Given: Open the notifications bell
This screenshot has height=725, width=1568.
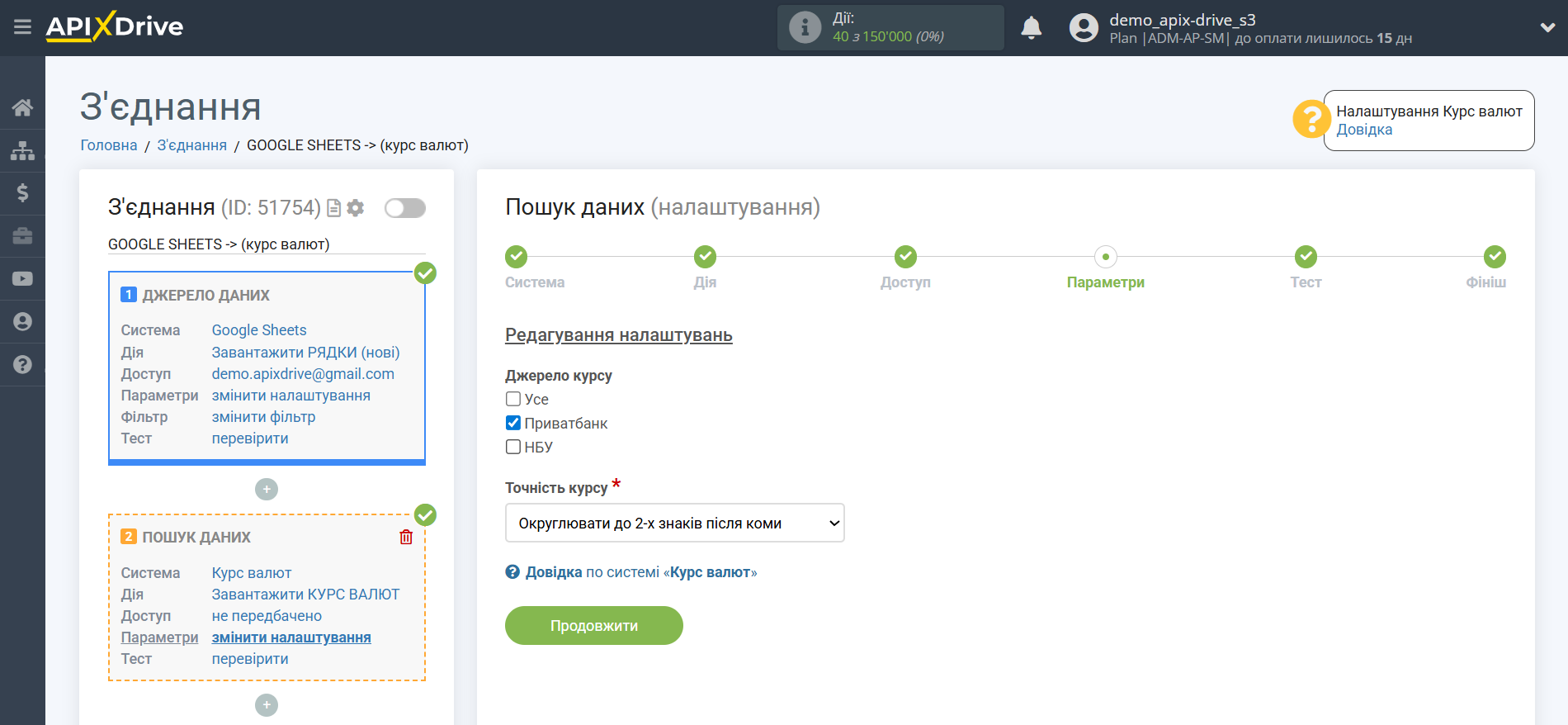Looking at the screenshot, I should pos(1032,28).
